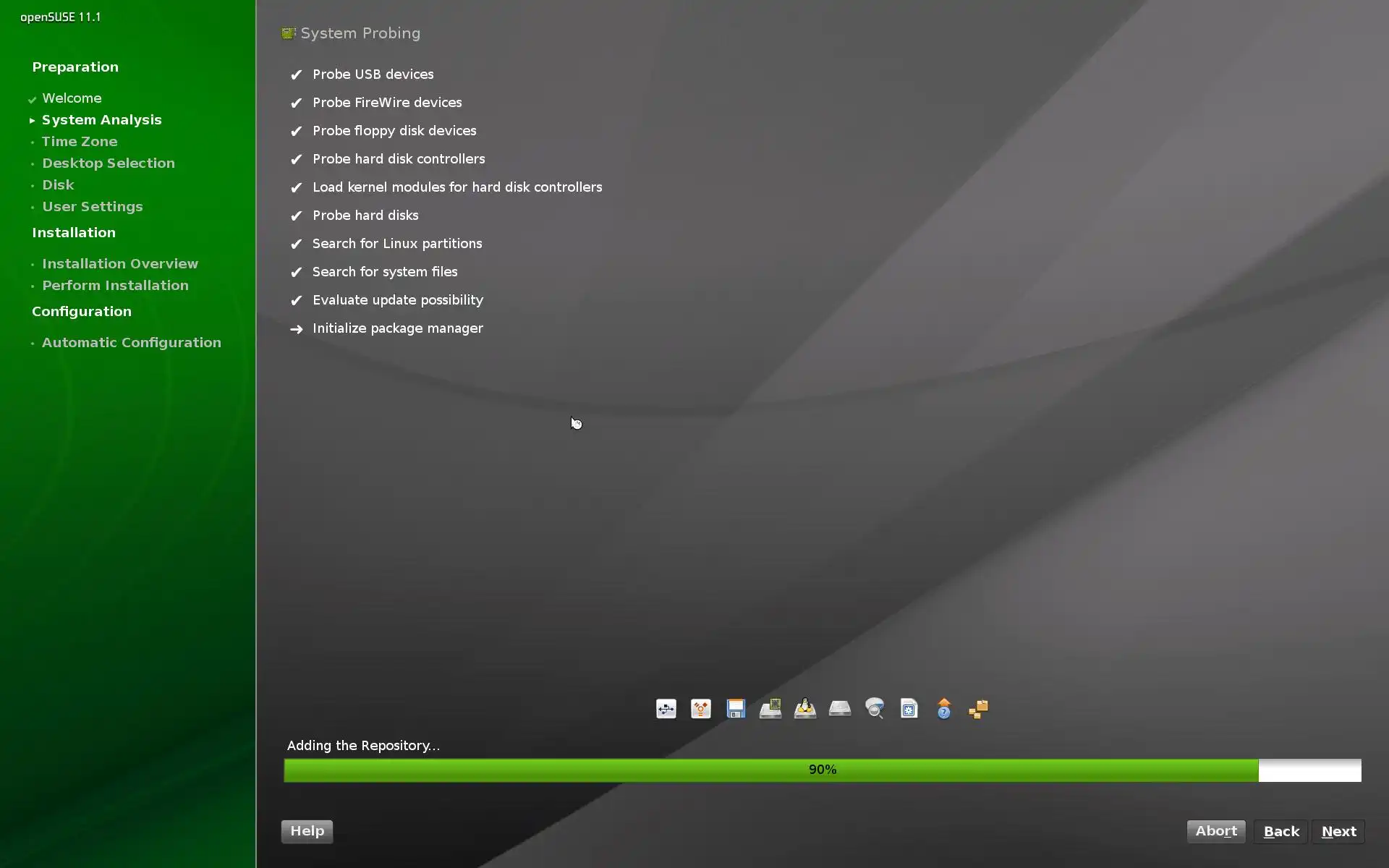This screenshot has height=868, width=1389.
Task: Click the hard disk controller chip icon
Action: 770,709
